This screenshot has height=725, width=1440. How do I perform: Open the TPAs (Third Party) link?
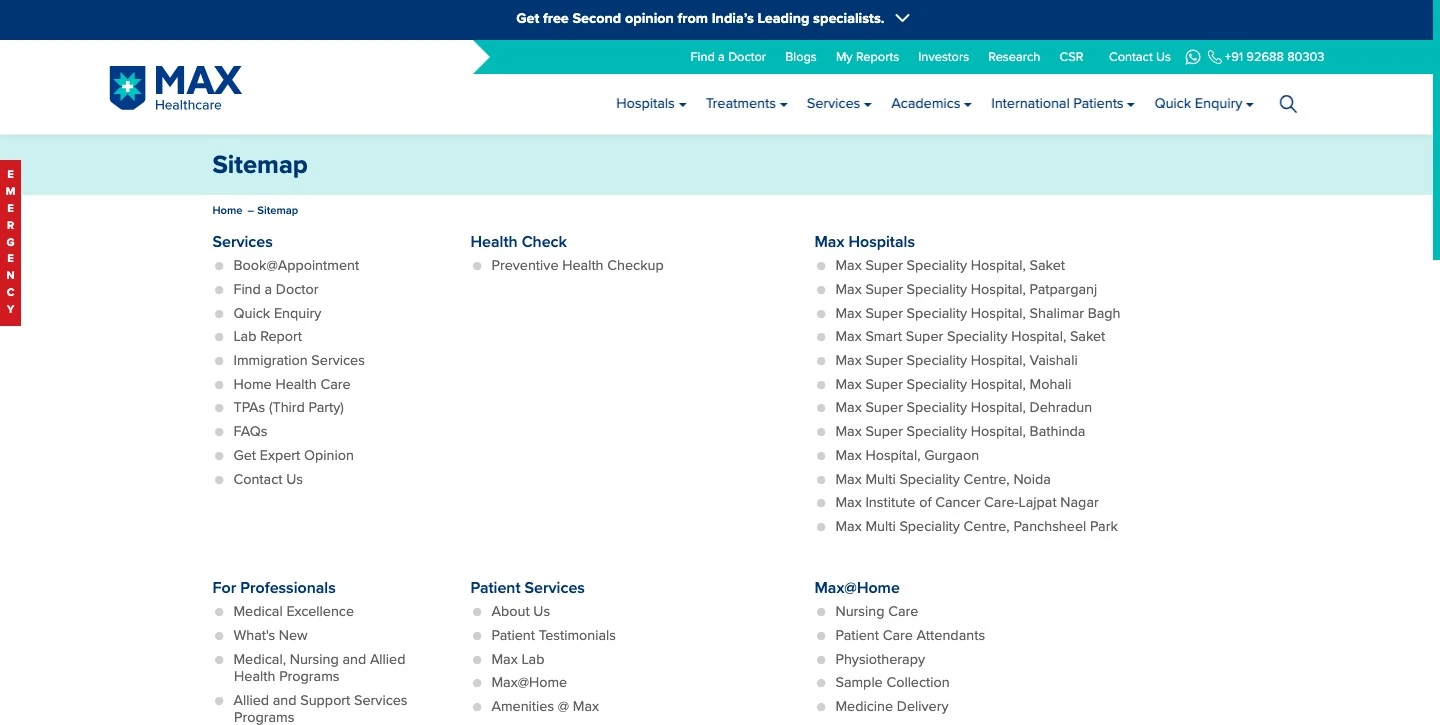(x=288, y=408)
